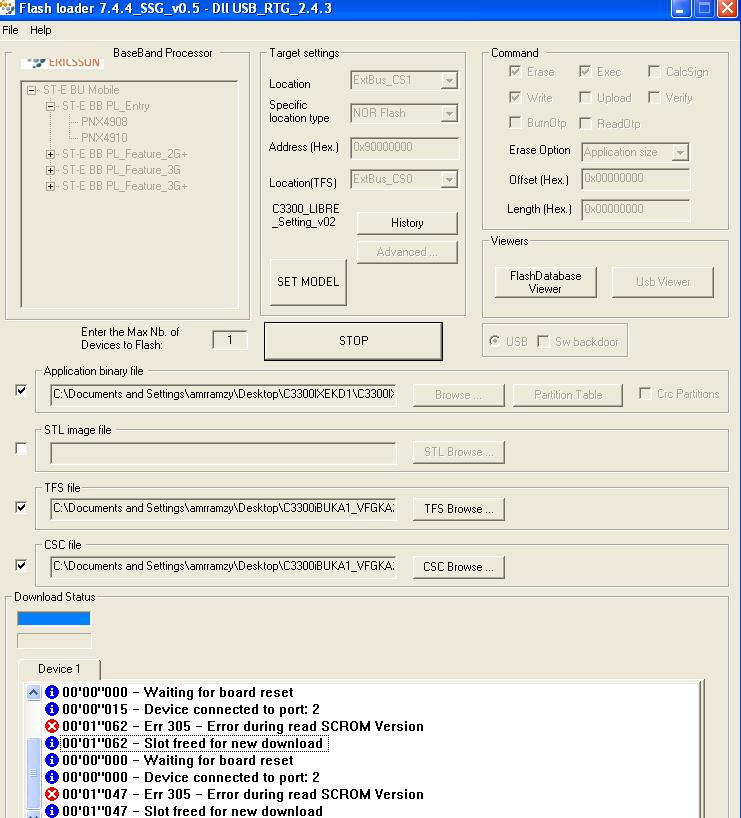741x818 pixels.
Task: Click the empty STL image file path field
Action: tap(223, 453)
